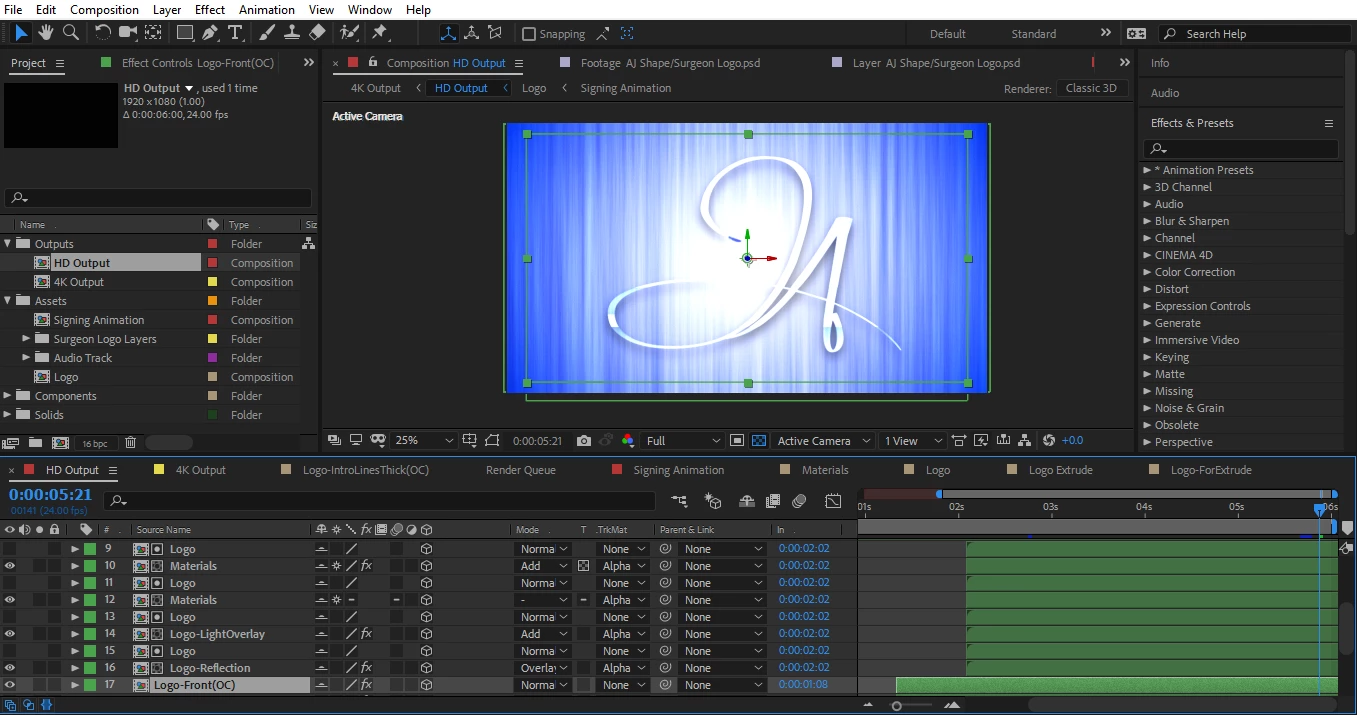Select the Unified Camera tool
This screenshot has width=1357, height=715.
coord(128,33)
